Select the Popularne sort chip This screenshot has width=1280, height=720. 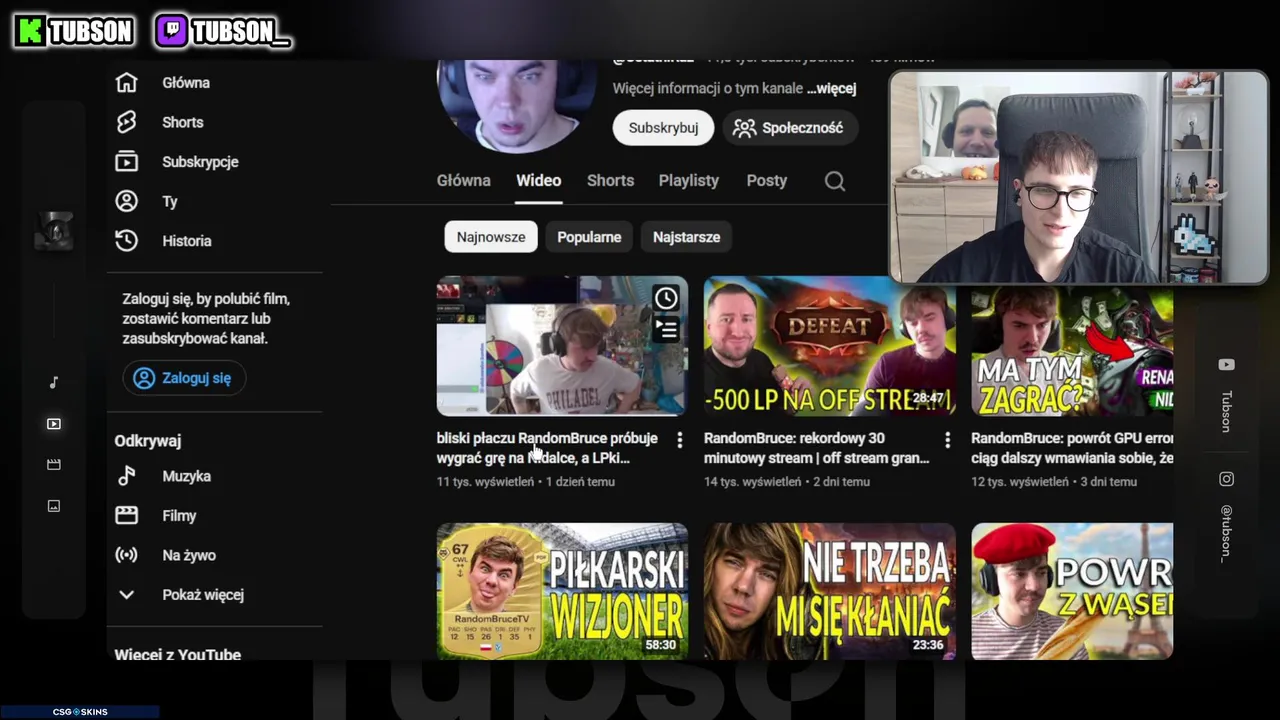[x=589, y=237]
